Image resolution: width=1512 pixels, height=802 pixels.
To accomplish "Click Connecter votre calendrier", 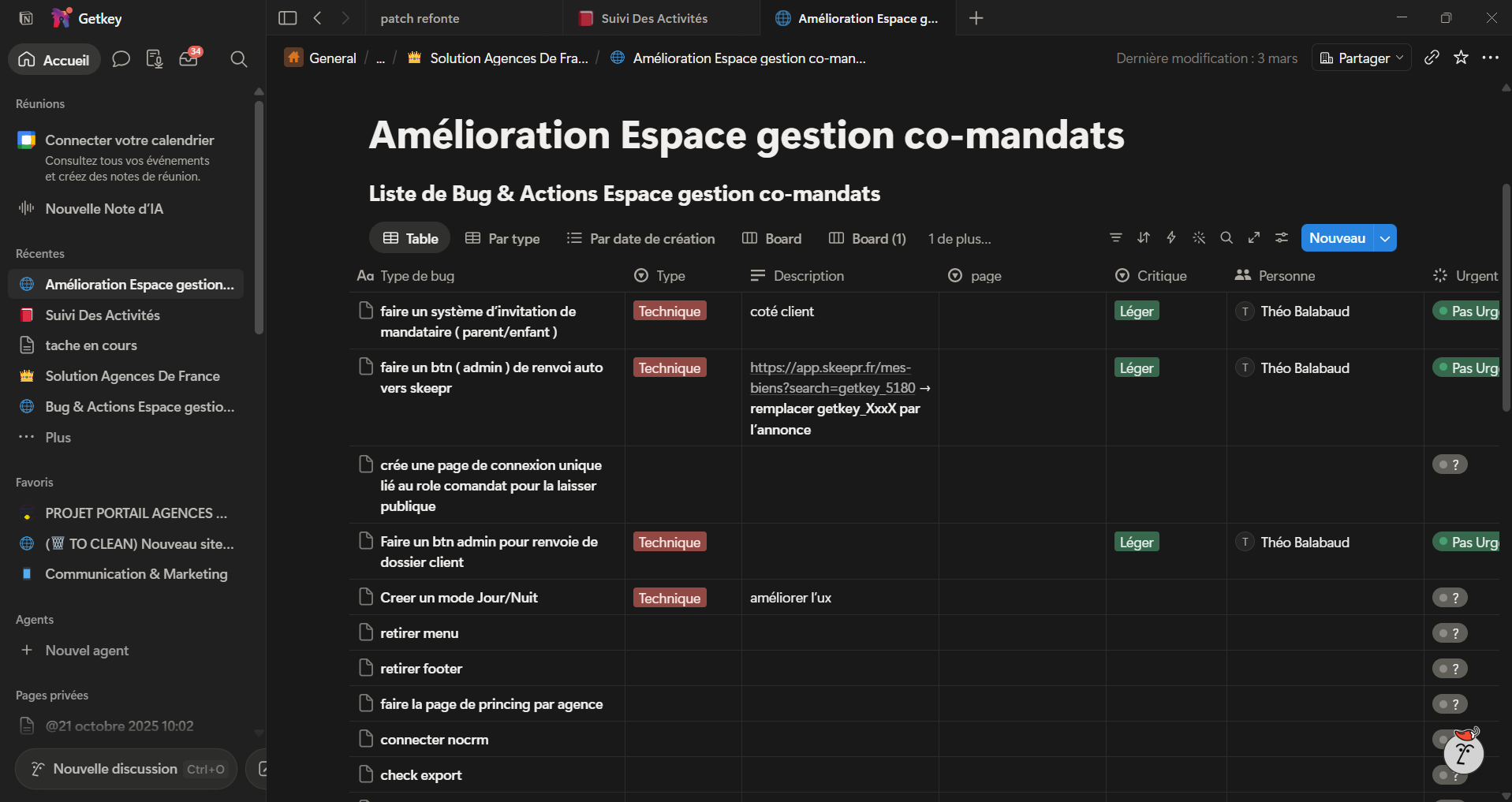I will click(129, 140).
